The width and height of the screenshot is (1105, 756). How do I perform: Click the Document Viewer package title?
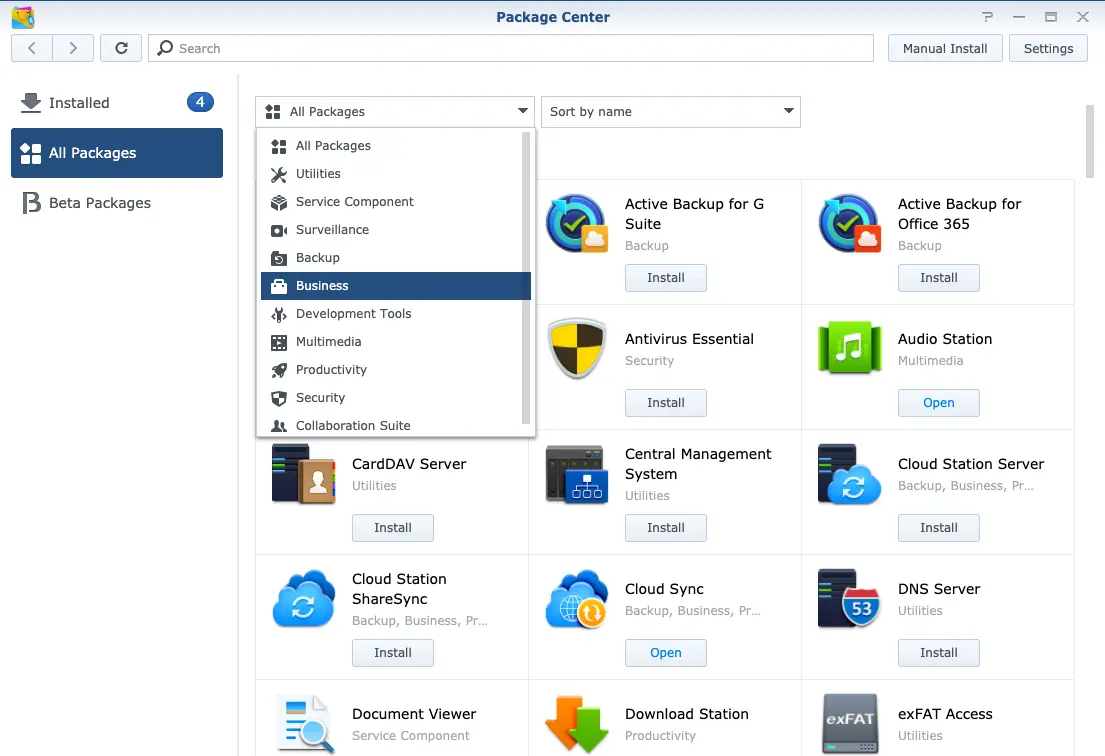[x=414, y=714]
